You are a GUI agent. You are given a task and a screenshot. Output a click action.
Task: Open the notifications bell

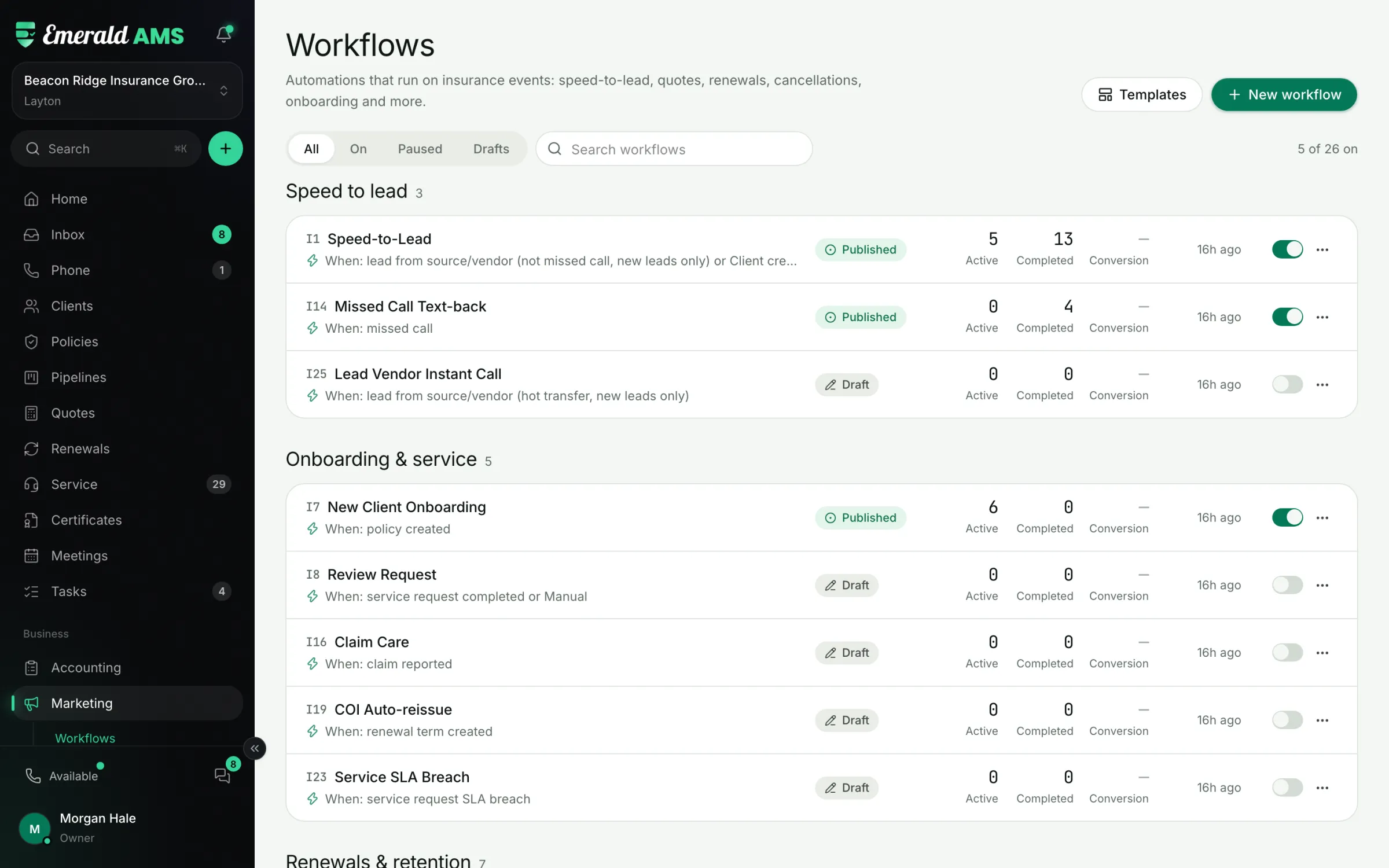click(x=224, y=34)
